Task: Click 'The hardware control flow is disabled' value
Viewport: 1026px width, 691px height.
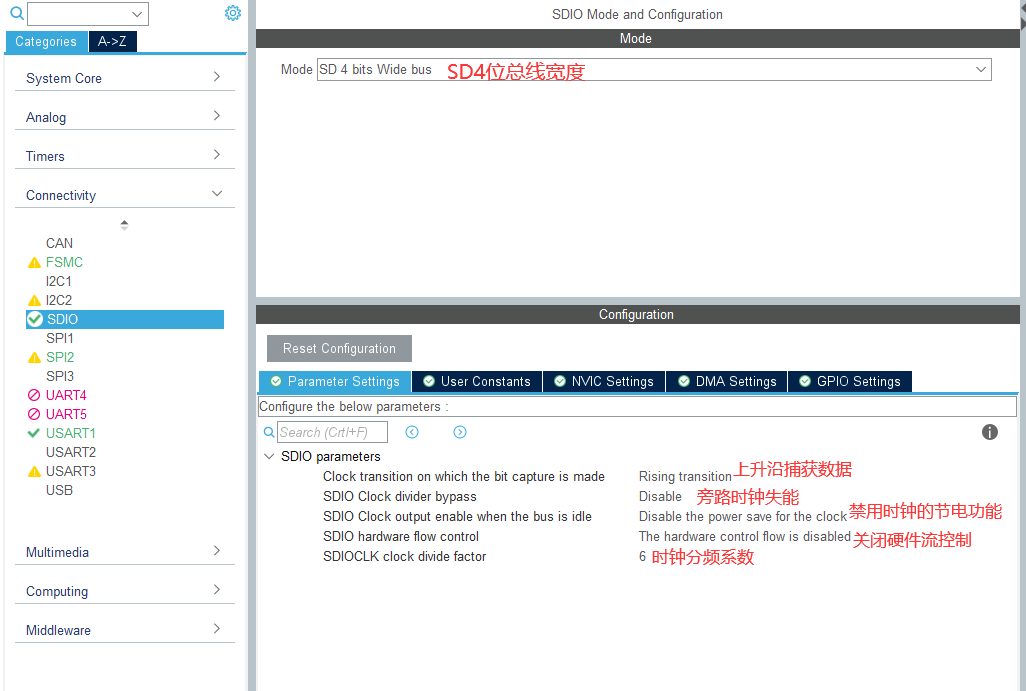Action: [x=744, y=537]
